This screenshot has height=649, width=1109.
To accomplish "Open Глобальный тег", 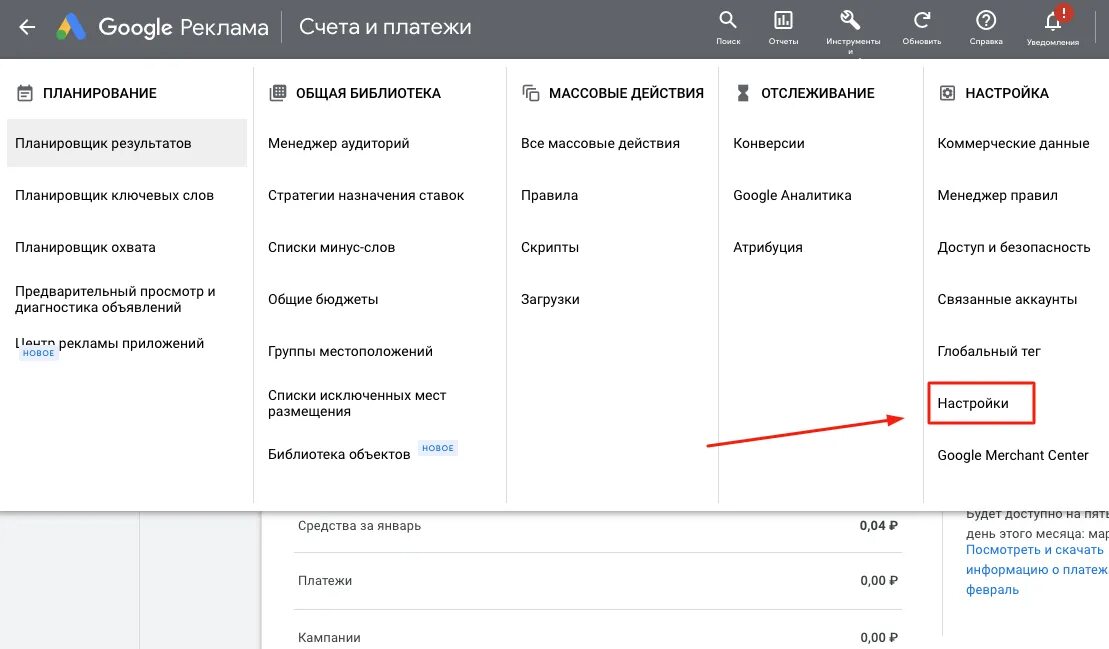I will 988,351.
